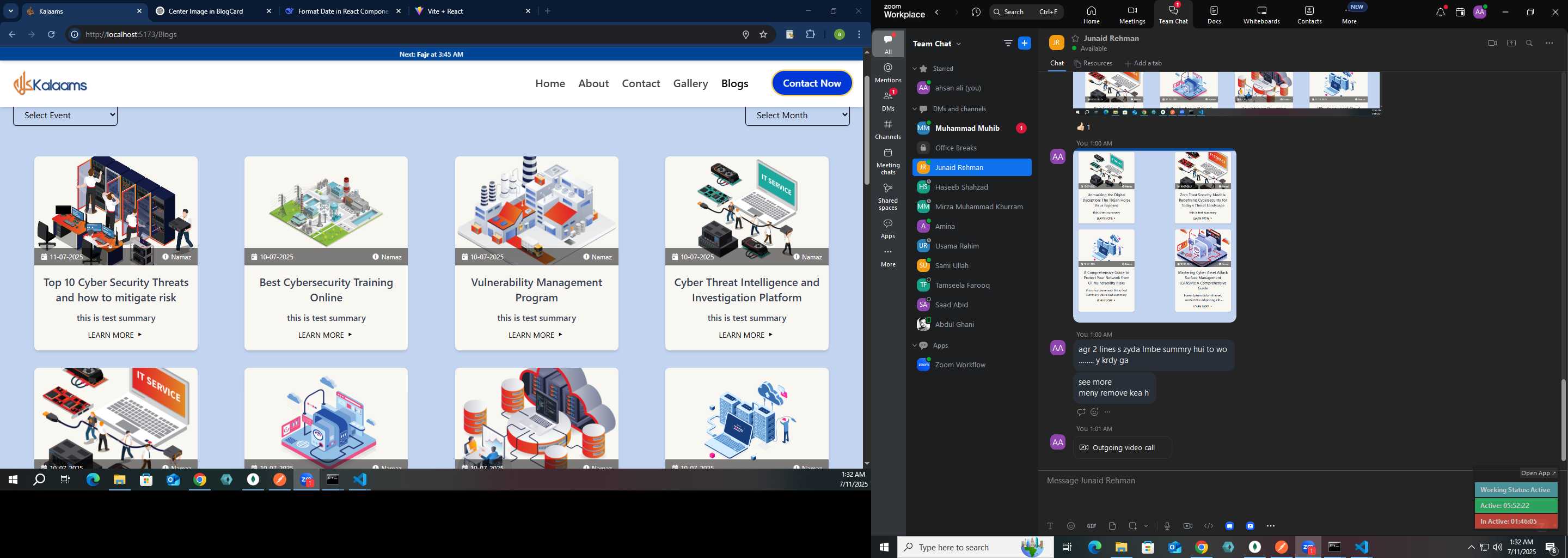Click the Contact Now button
The height and width of the screenshot is (558, 1568).
coord(812,83)
